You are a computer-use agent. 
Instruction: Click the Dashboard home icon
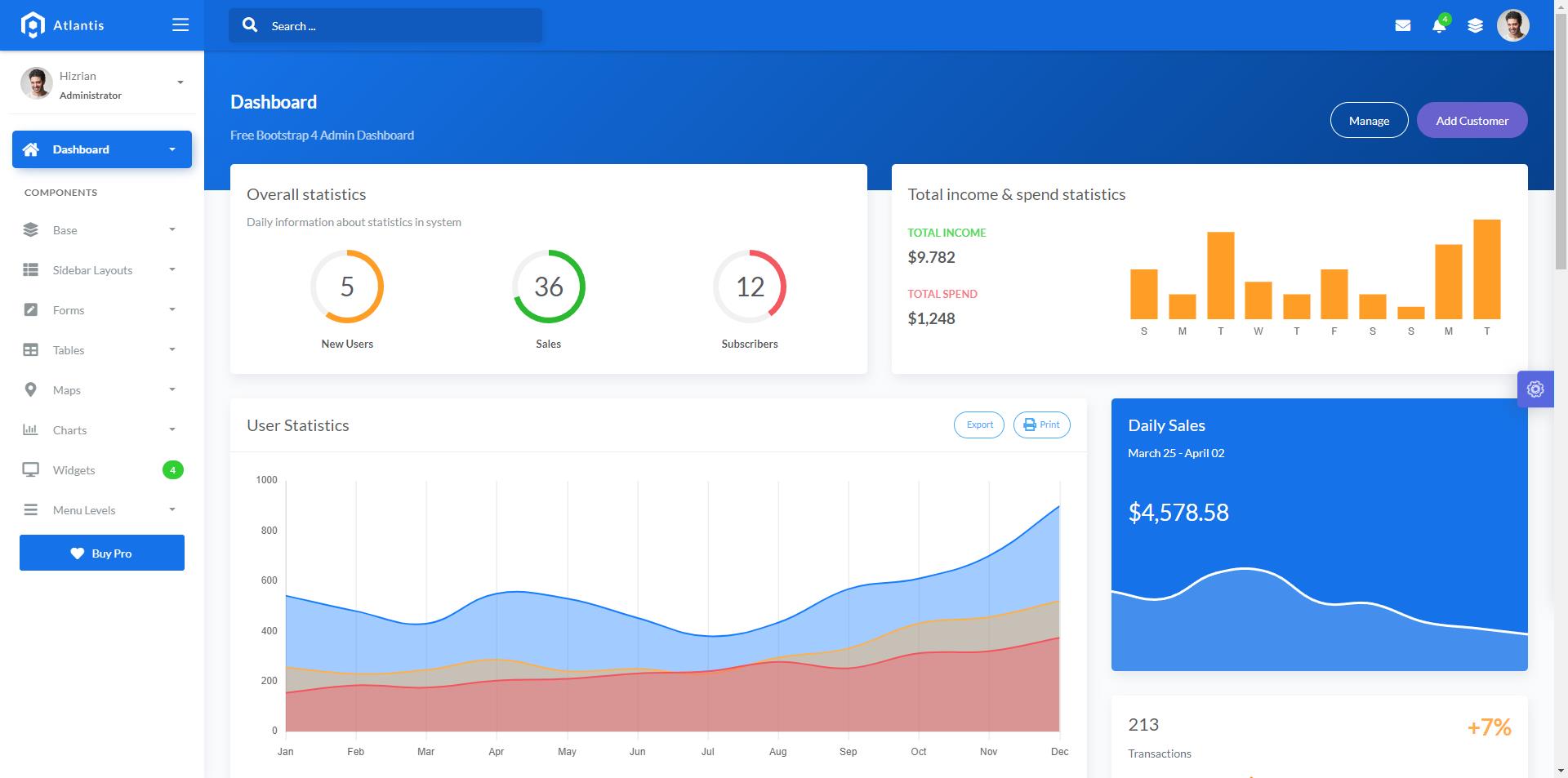[x=31, y=149]
